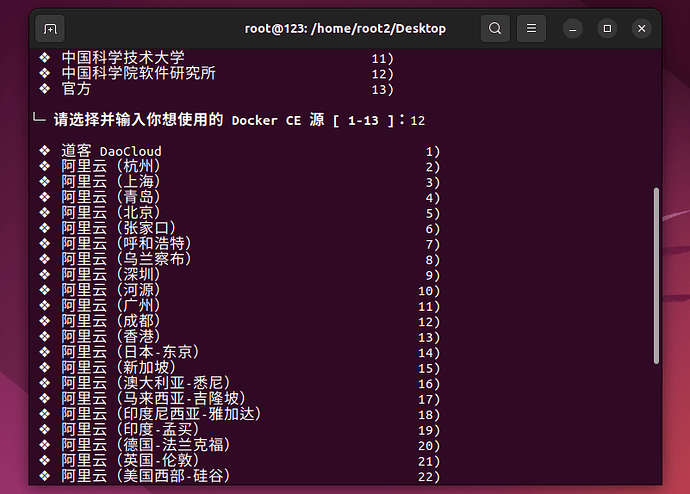Click the entered value 12 after prompt

[418, 121]
